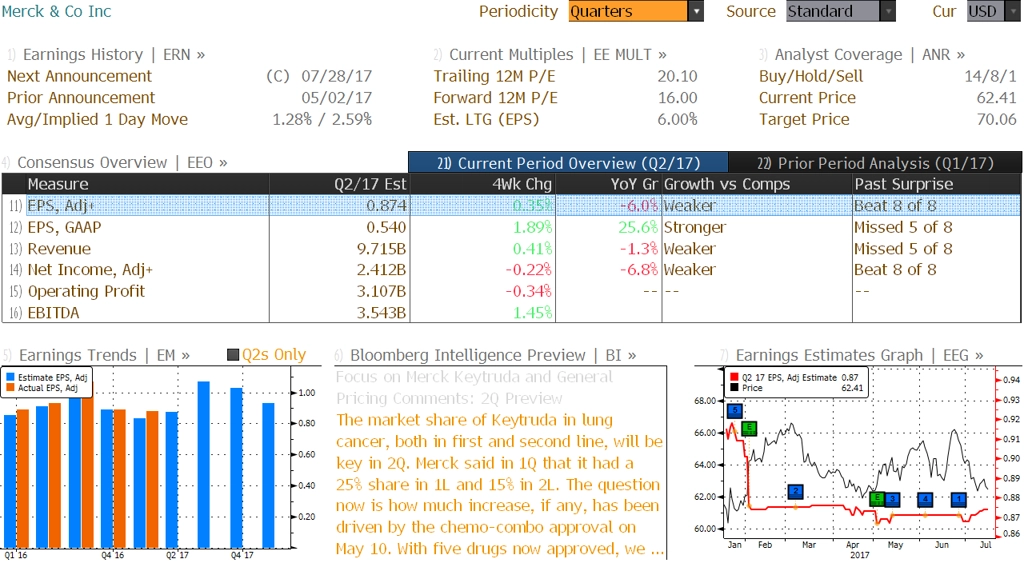Click the January green E earnings marker
This screenshot has height=563, width=1024.
(x=749, y=428)
